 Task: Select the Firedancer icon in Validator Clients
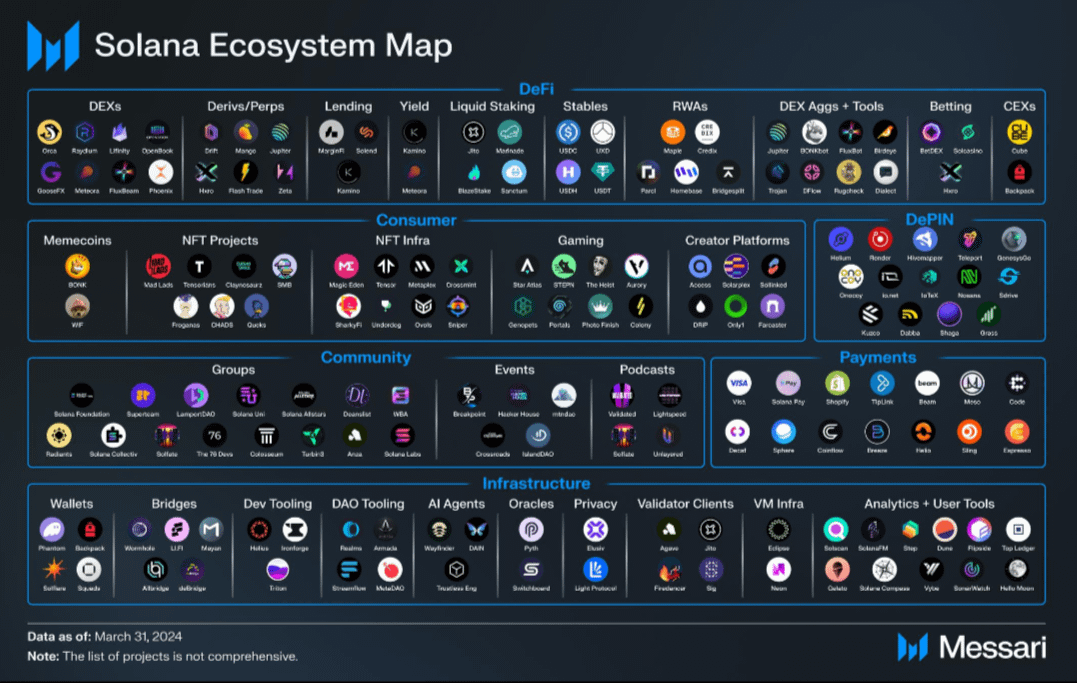(x=669, y=570)
